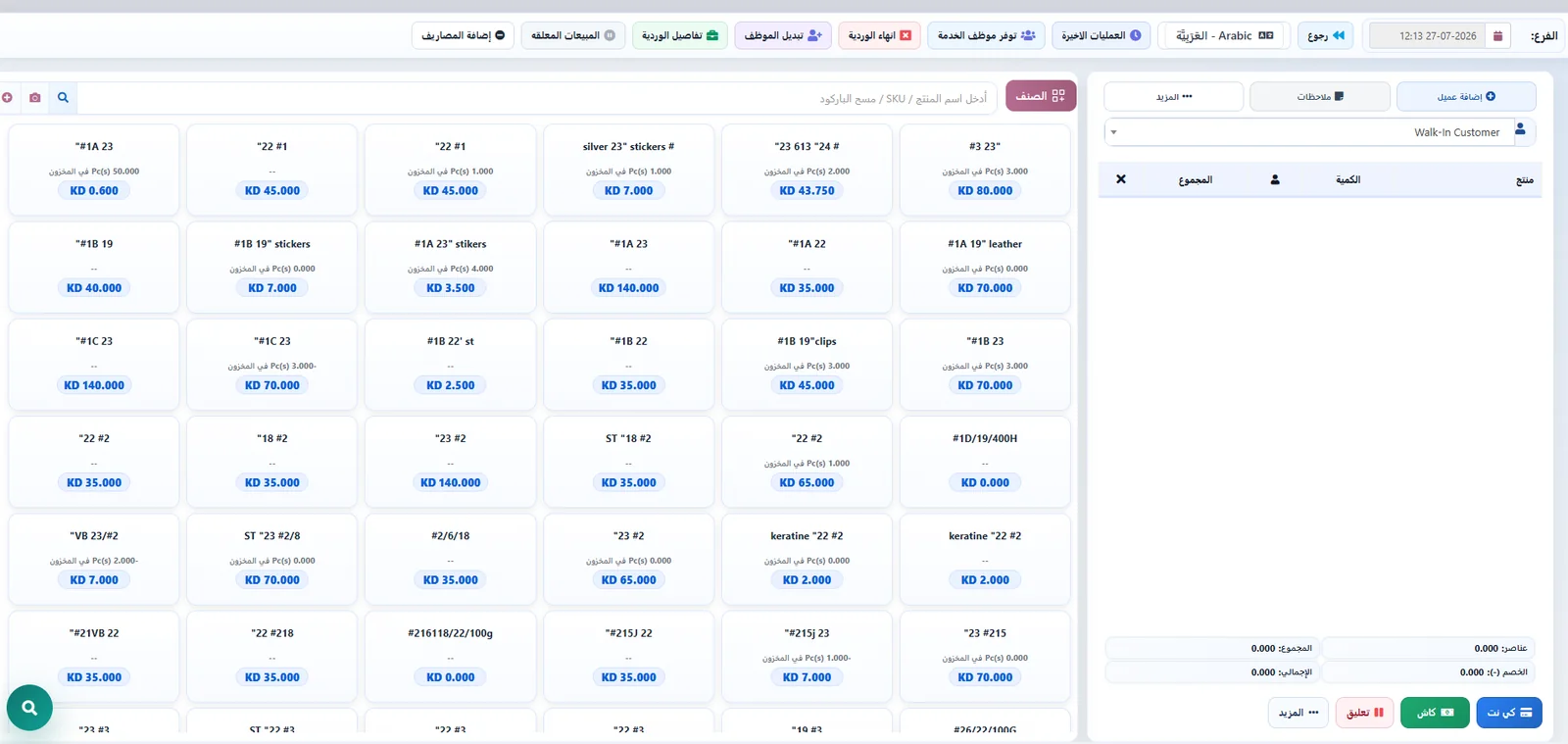The width and height of the screenshot is (1568, 744).
Task: Click the customer person icon beside Walk-In Customer
Action: (1520, 129)
